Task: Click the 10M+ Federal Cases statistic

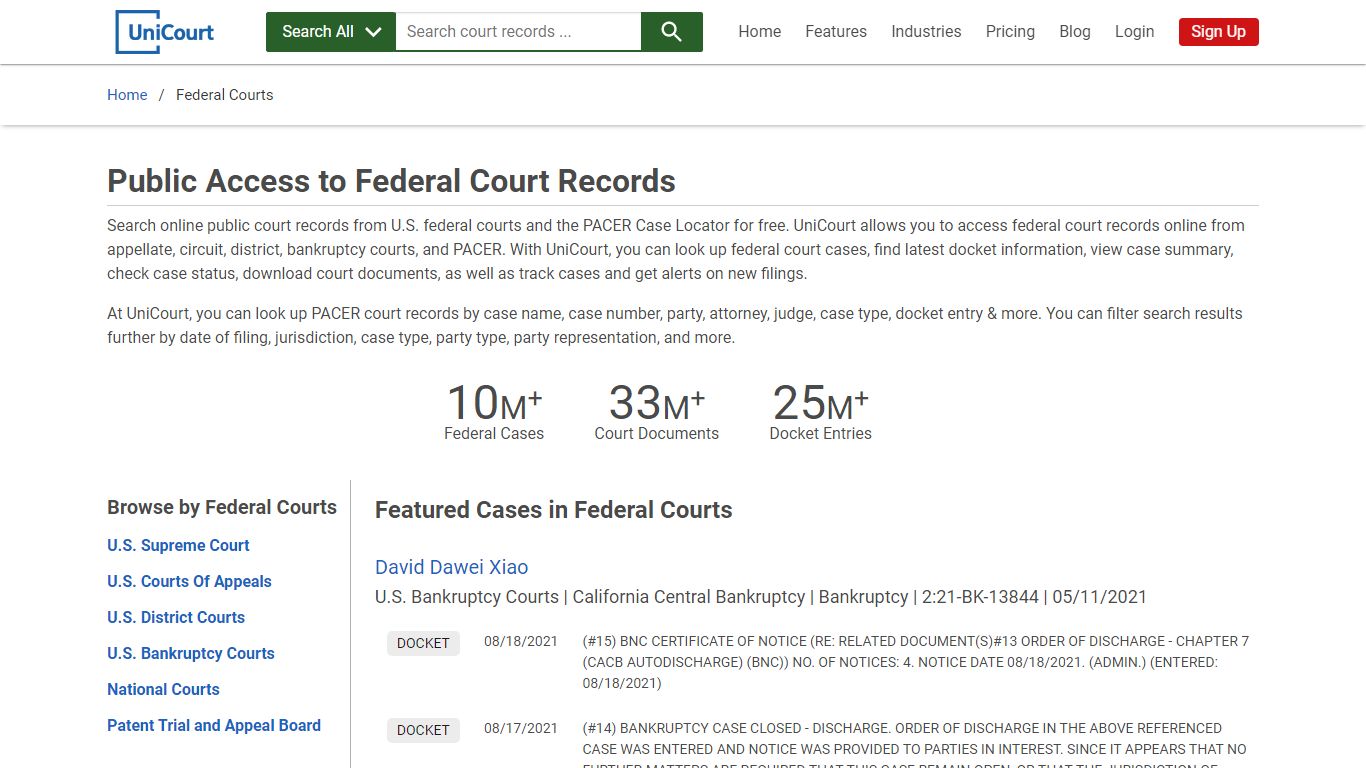Action: click(x=494, y=411)
